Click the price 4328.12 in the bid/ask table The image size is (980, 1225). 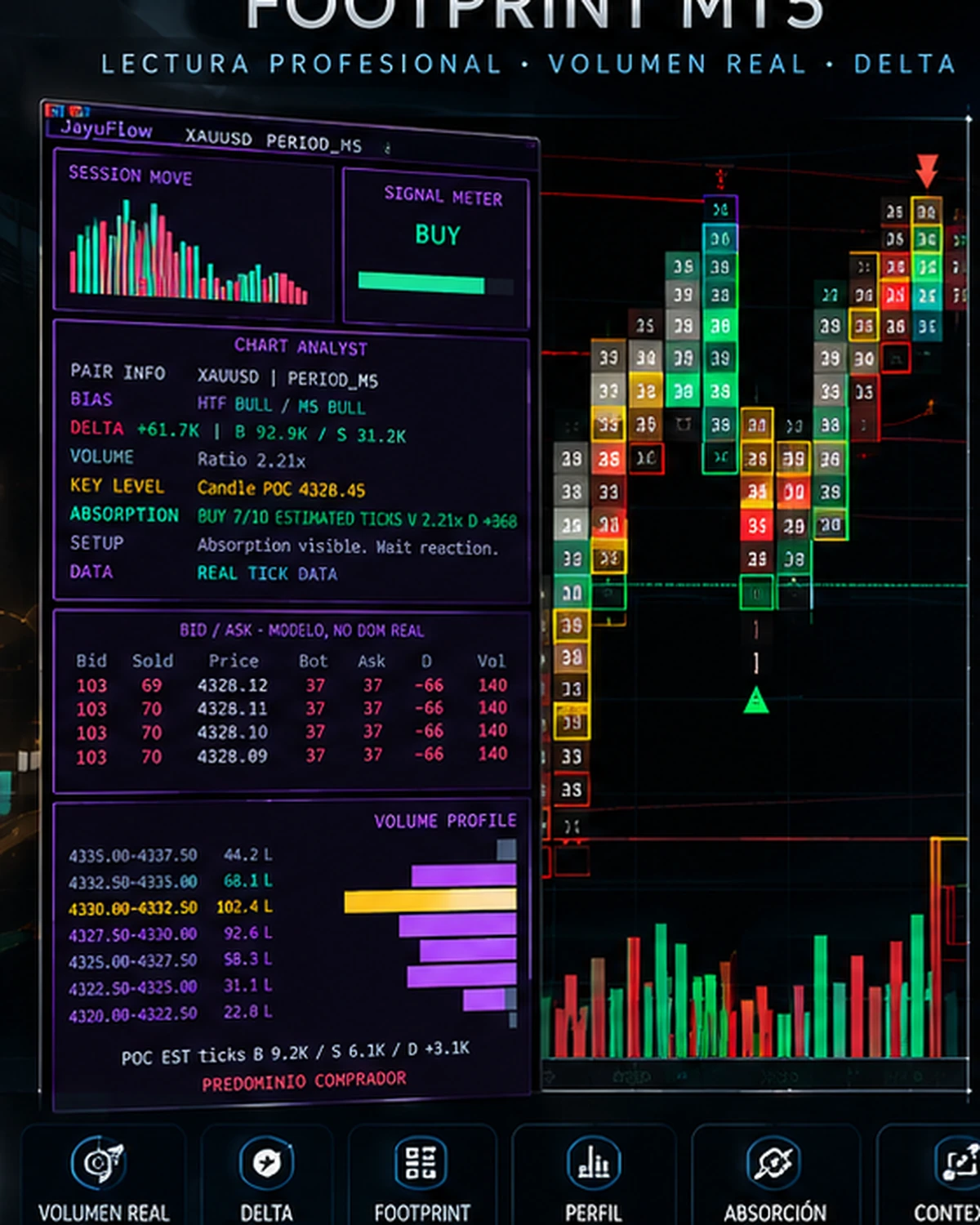232,685
